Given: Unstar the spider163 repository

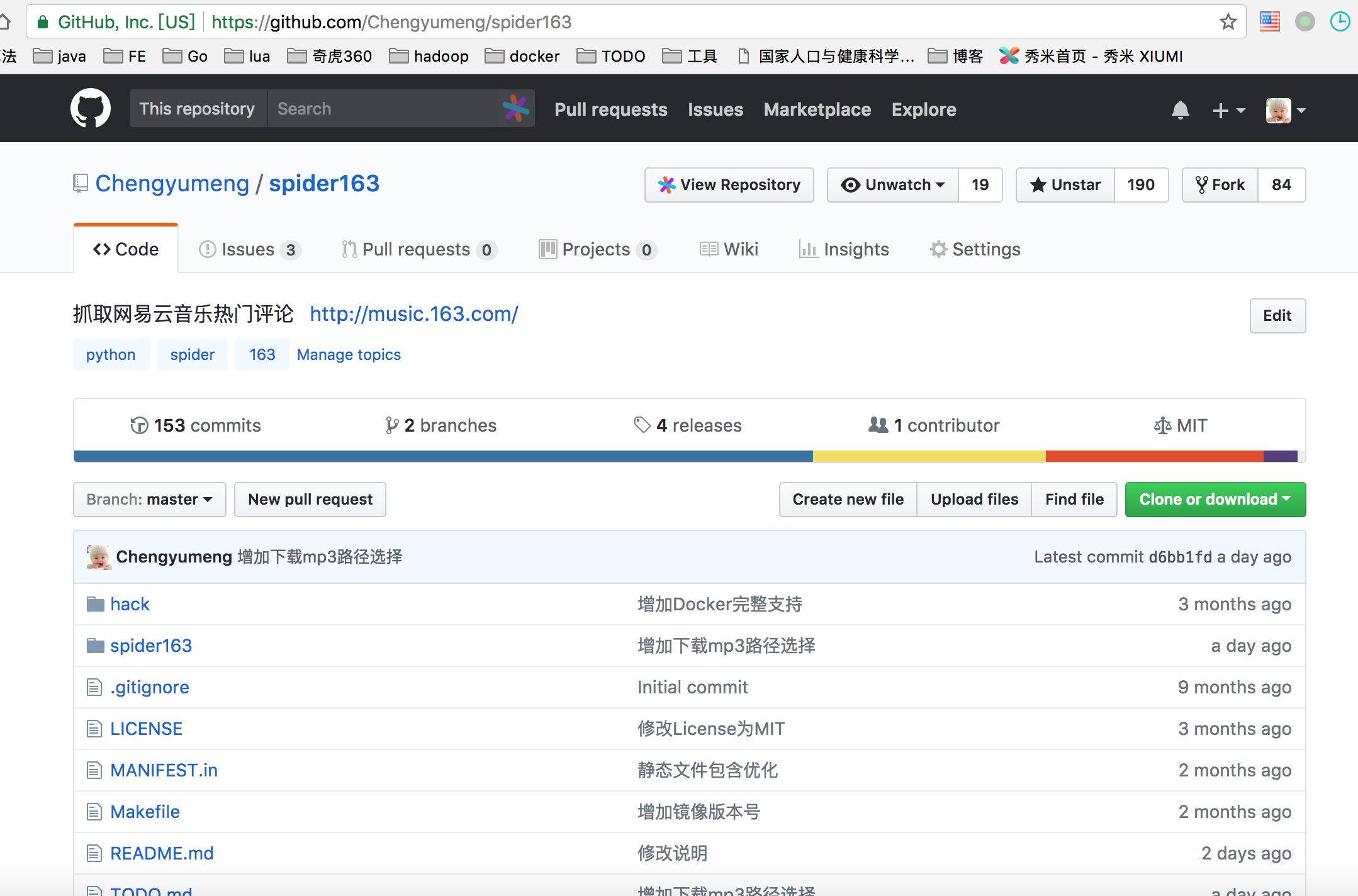Looking at the screenshot, I should pyautogui.click(x=1065, y=185).
